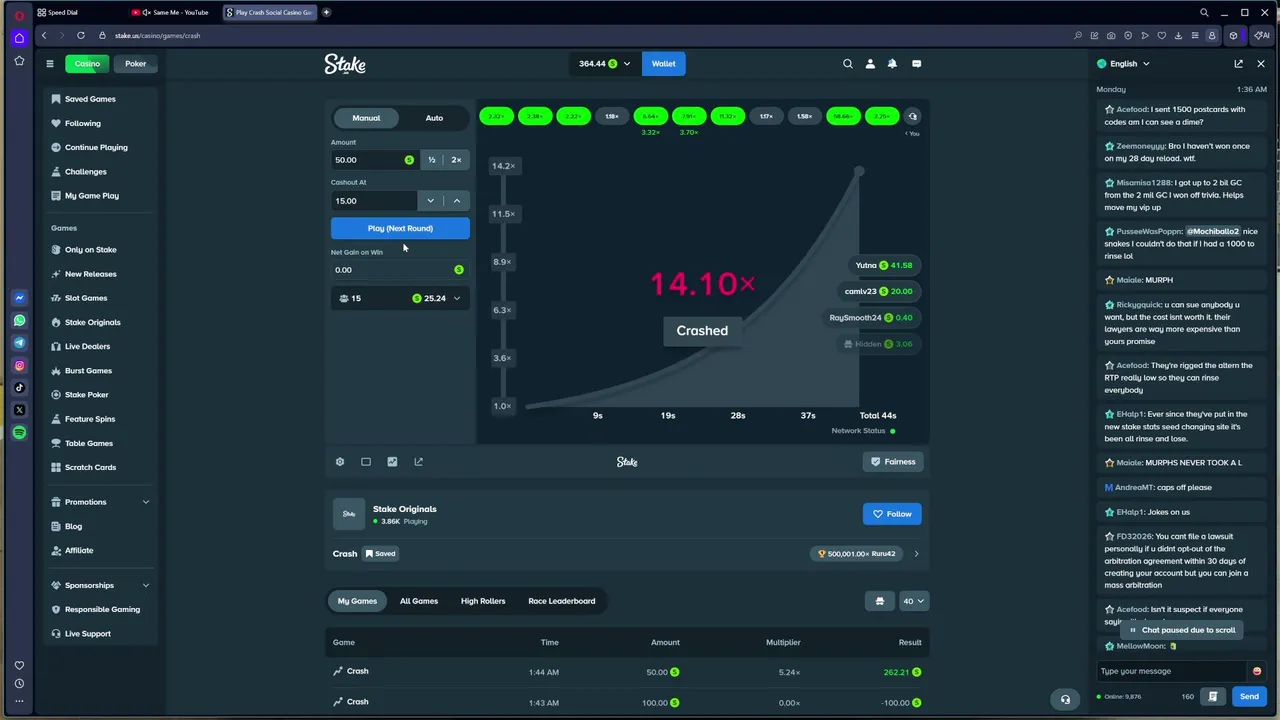
Task: Open Messenger in the browser sidebar
Action: tap(19, 298)
